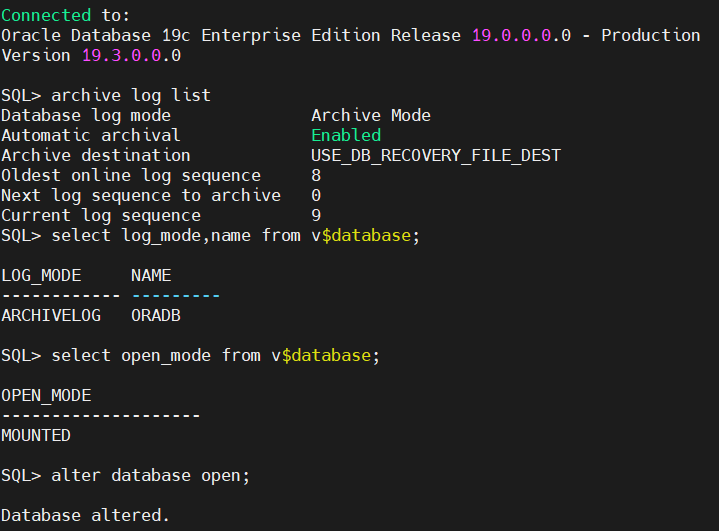Viewport: 719px width, 531px height.
Task: Click the 'MOUNTED' result value
Action: click(36, 435)
